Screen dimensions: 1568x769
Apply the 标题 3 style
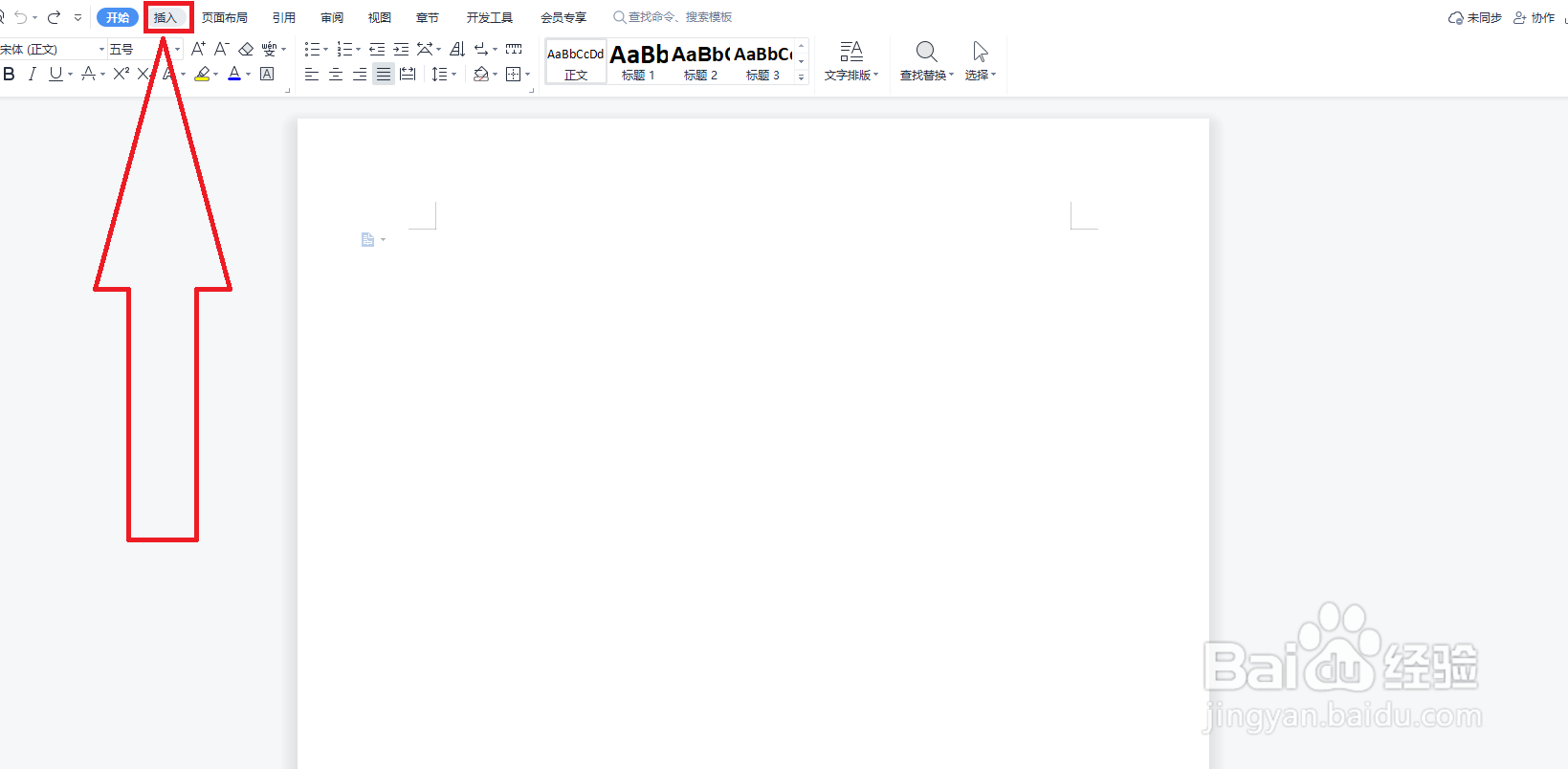click(x=762, y=62)
